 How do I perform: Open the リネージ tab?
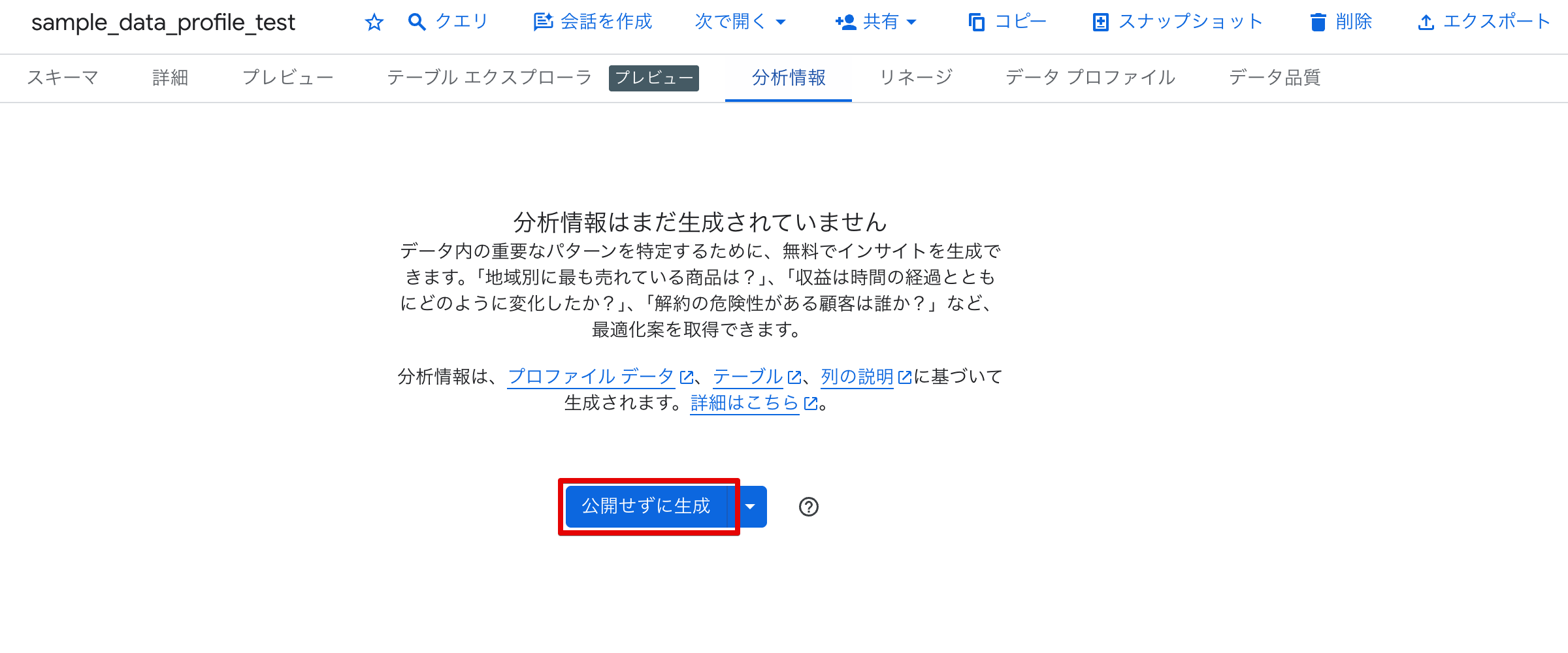coord(915,78)
